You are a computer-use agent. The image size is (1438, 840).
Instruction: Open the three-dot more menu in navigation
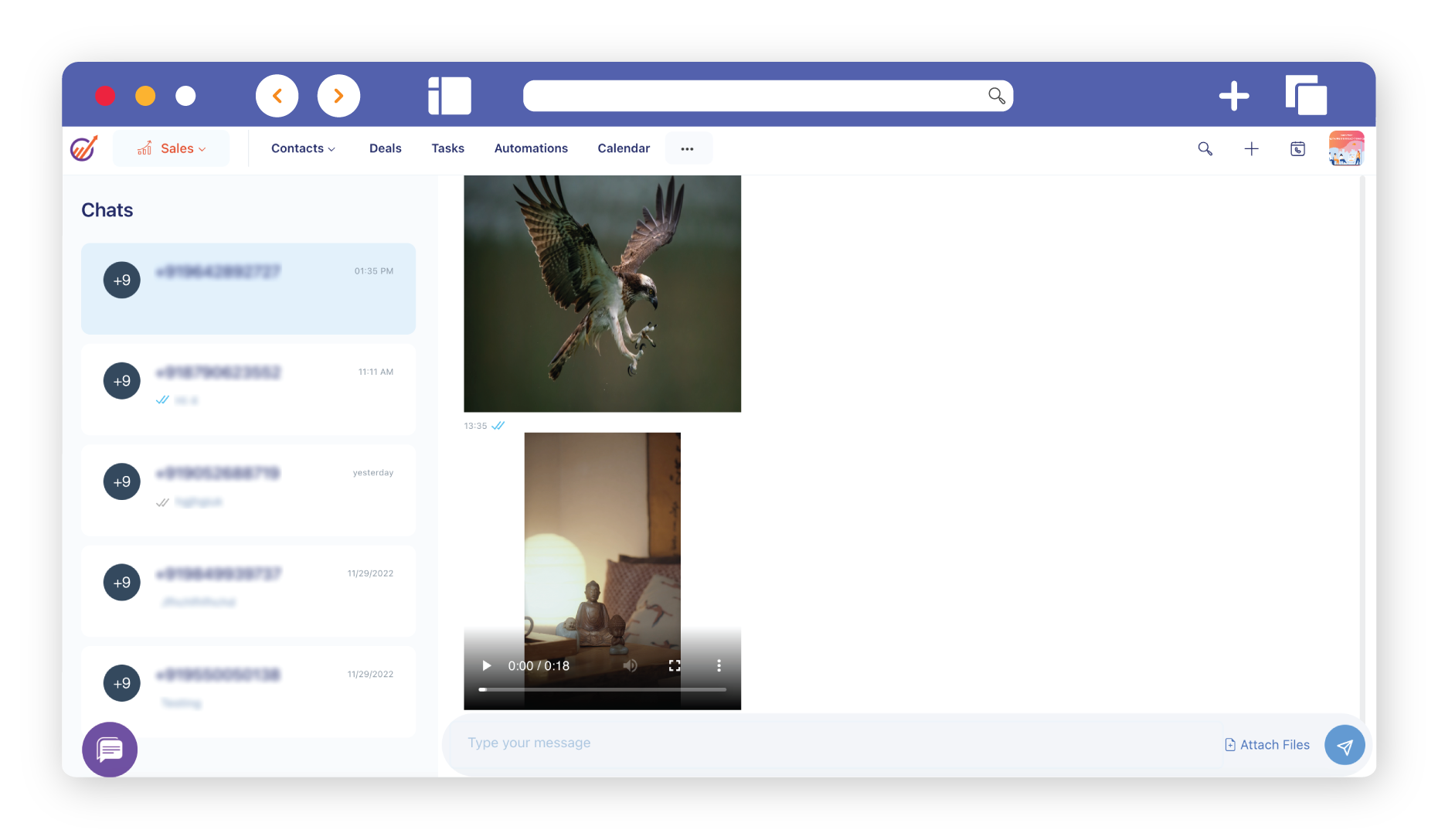(x=687, y=148)
